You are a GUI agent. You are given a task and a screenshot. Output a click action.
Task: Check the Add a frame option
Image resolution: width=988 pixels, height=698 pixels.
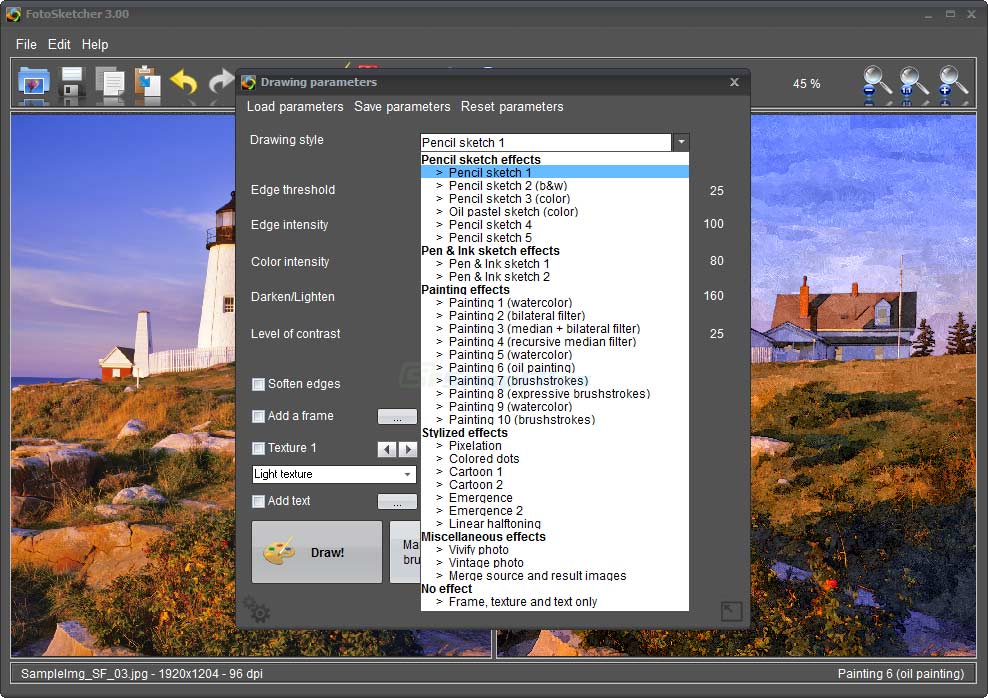coord(258,416)
